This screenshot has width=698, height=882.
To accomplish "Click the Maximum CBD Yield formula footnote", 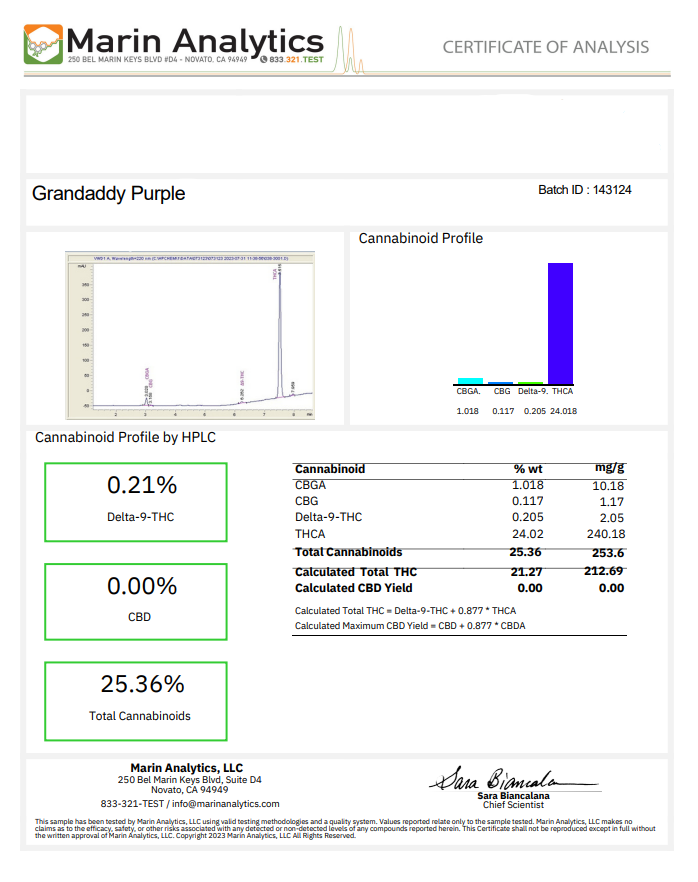I will click(410, 626).
